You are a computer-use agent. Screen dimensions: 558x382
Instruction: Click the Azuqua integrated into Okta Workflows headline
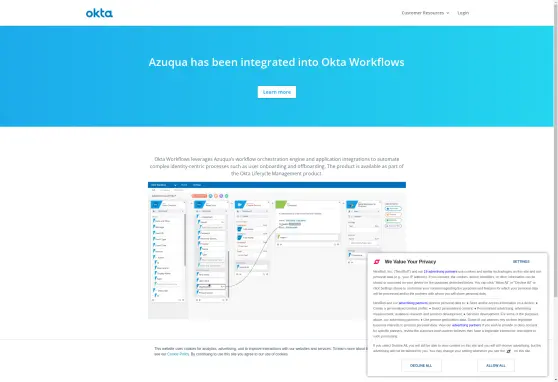pos(277,62)
